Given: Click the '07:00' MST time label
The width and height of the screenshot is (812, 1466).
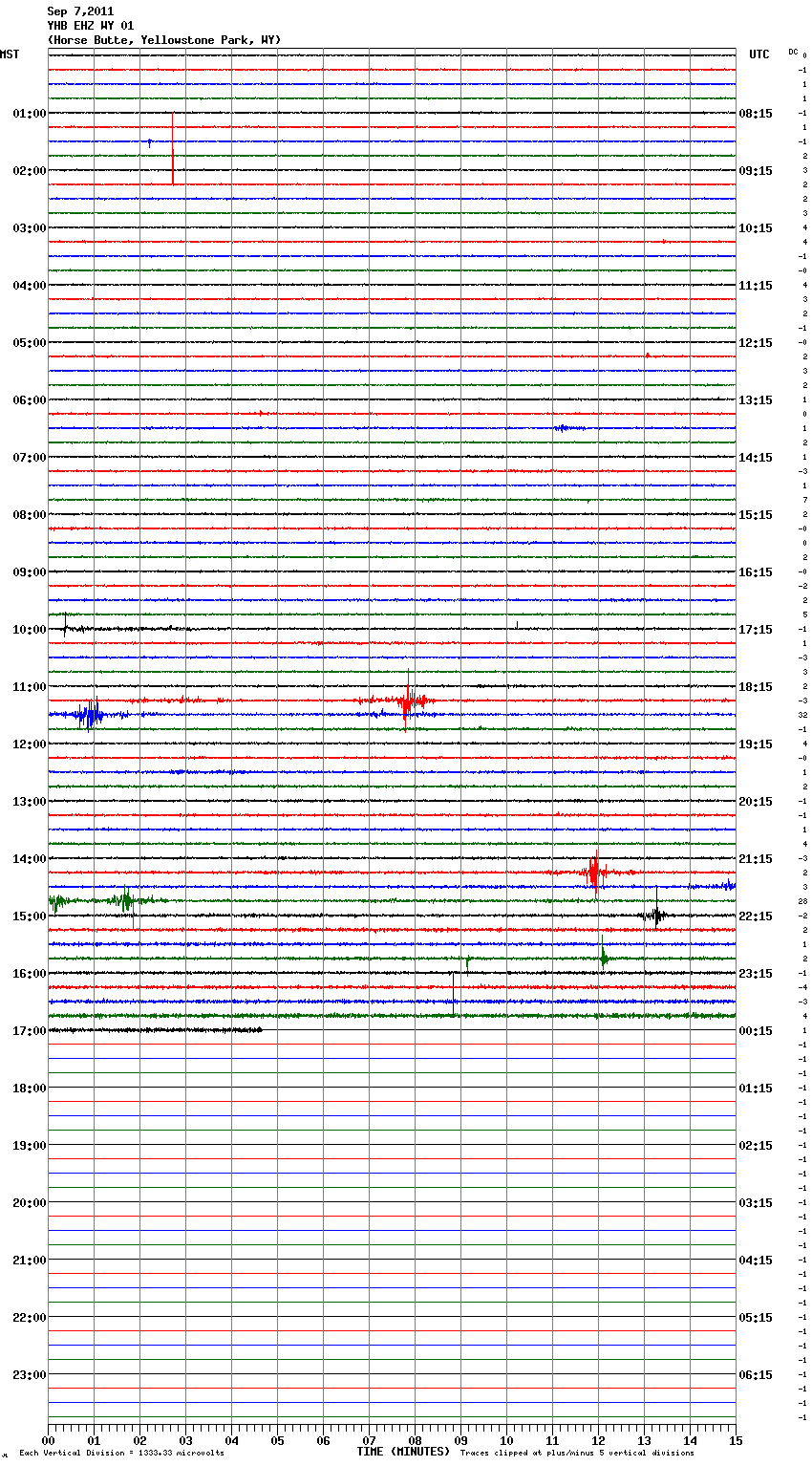Looking at the screenshot, I should click(x=30, y=458).
